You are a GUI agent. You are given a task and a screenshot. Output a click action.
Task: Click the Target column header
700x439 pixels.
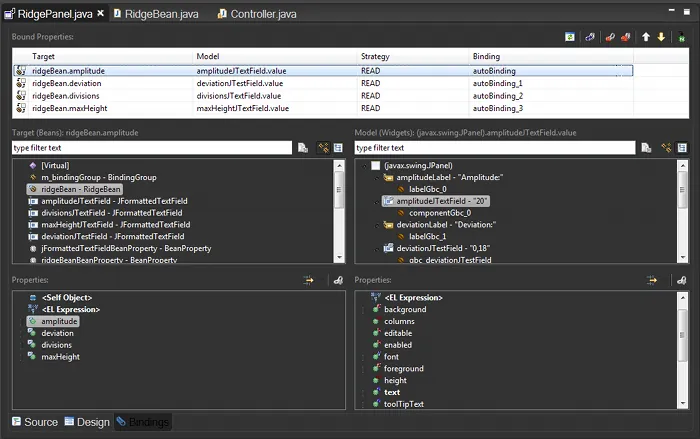click(x=111, y=56)
